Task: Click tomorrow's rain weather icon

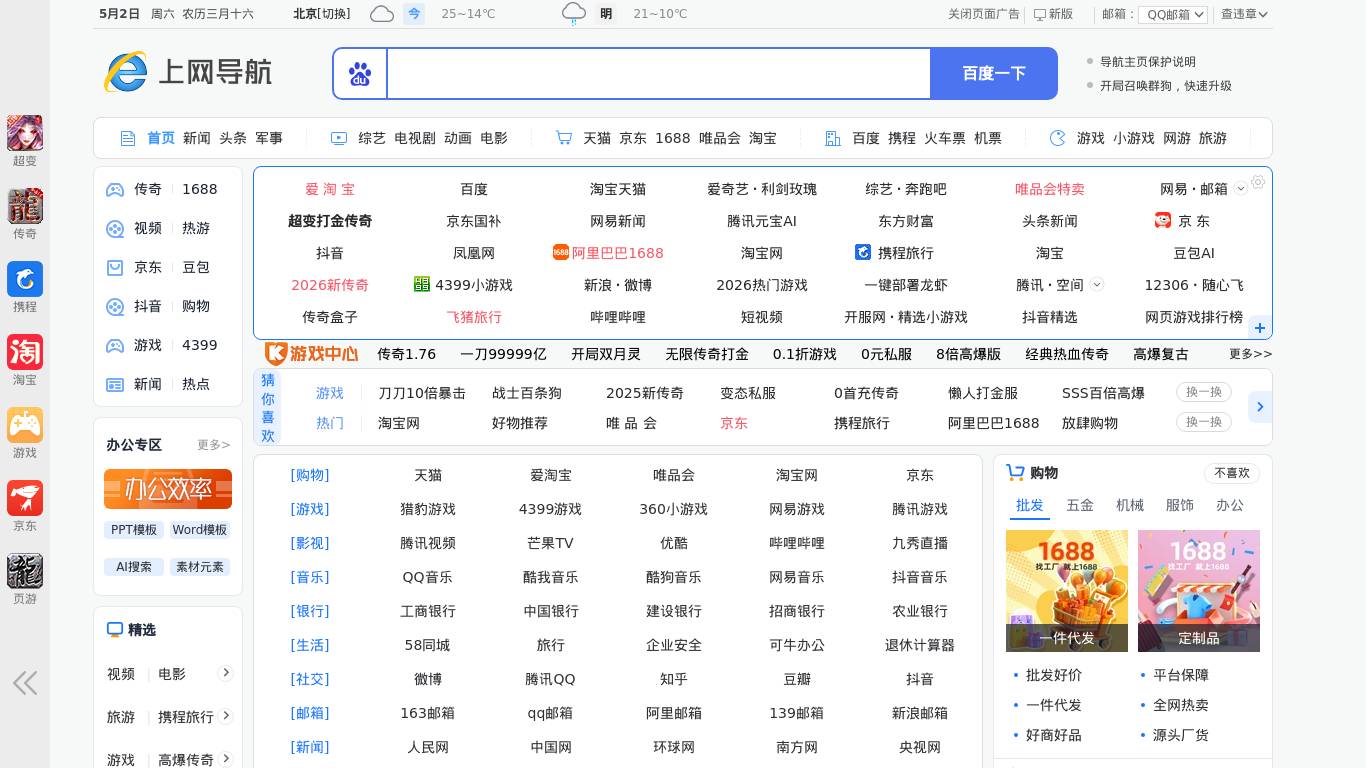Action: [574, 13]
